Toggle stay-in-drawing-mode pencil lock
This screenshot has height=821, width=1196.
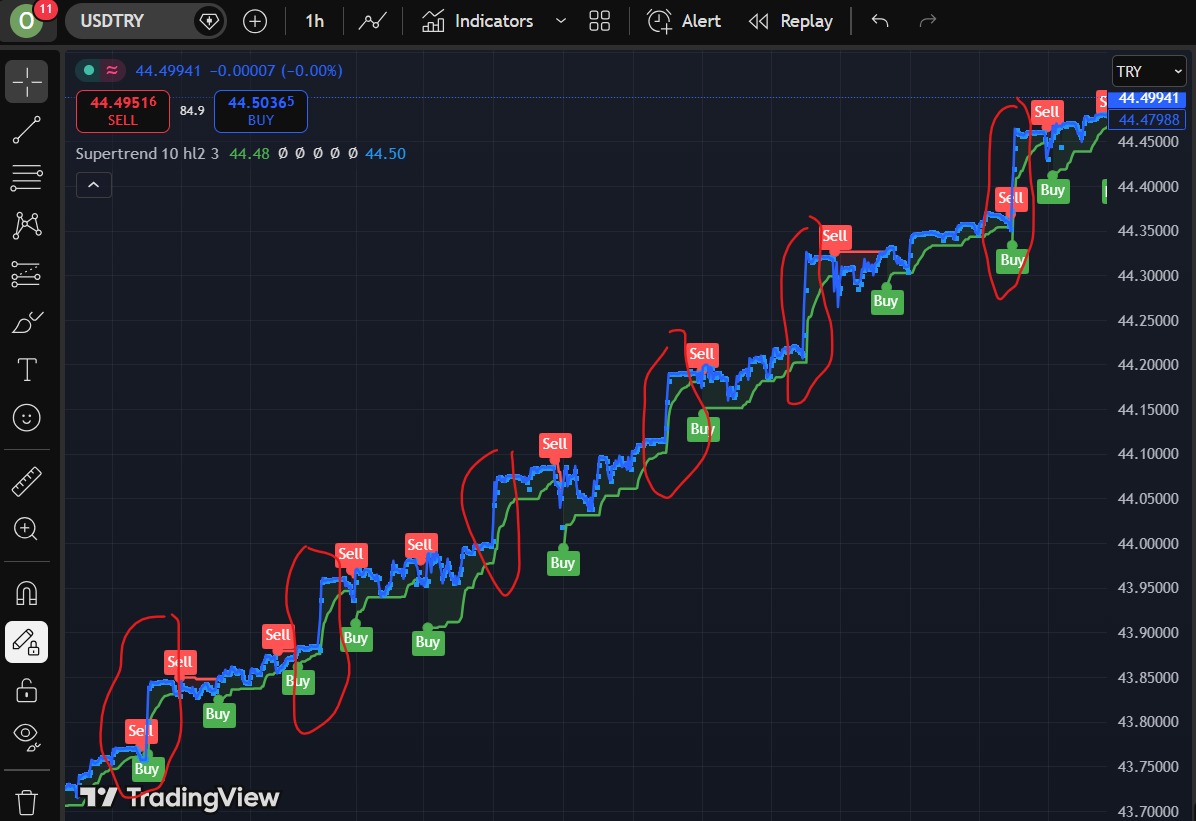[27, 642]
